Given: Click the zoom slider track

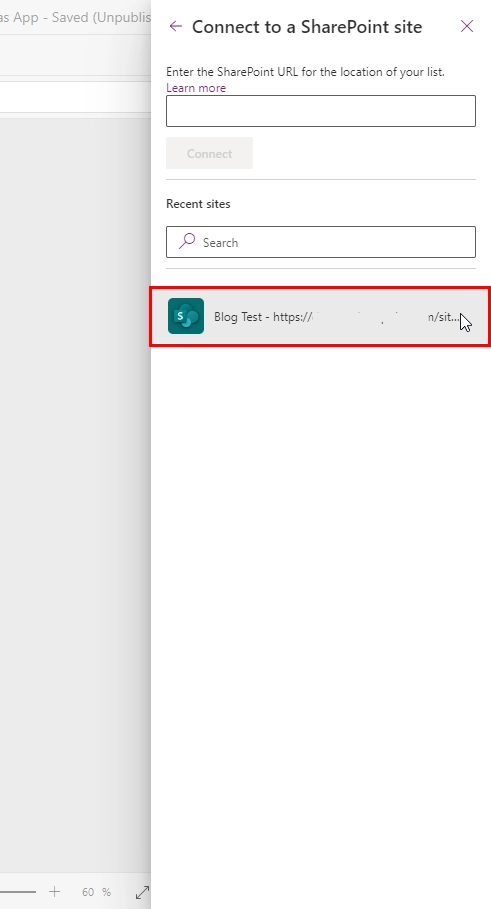Looking at the screenshot, I should point(17,892).
